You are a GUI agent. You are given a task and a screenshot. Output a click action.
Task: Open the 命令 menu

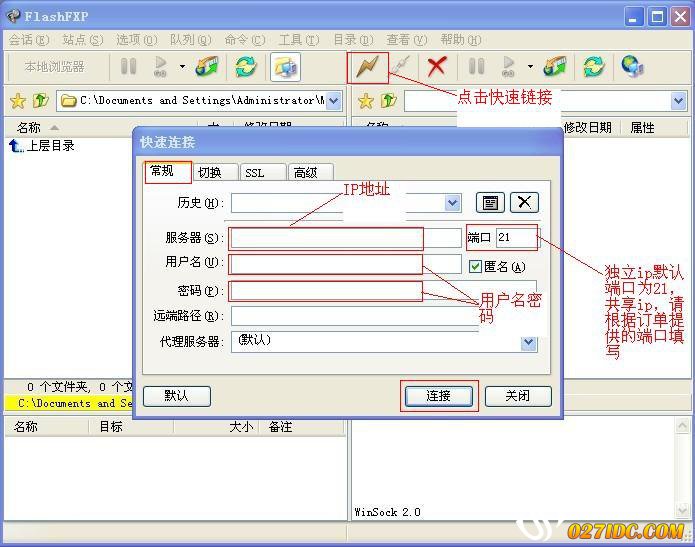click(245, 40)
